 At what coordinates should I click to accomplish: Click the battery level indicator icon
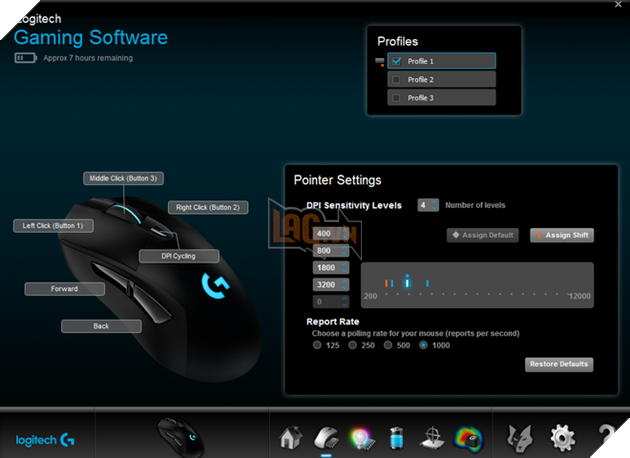click(25, 58)
